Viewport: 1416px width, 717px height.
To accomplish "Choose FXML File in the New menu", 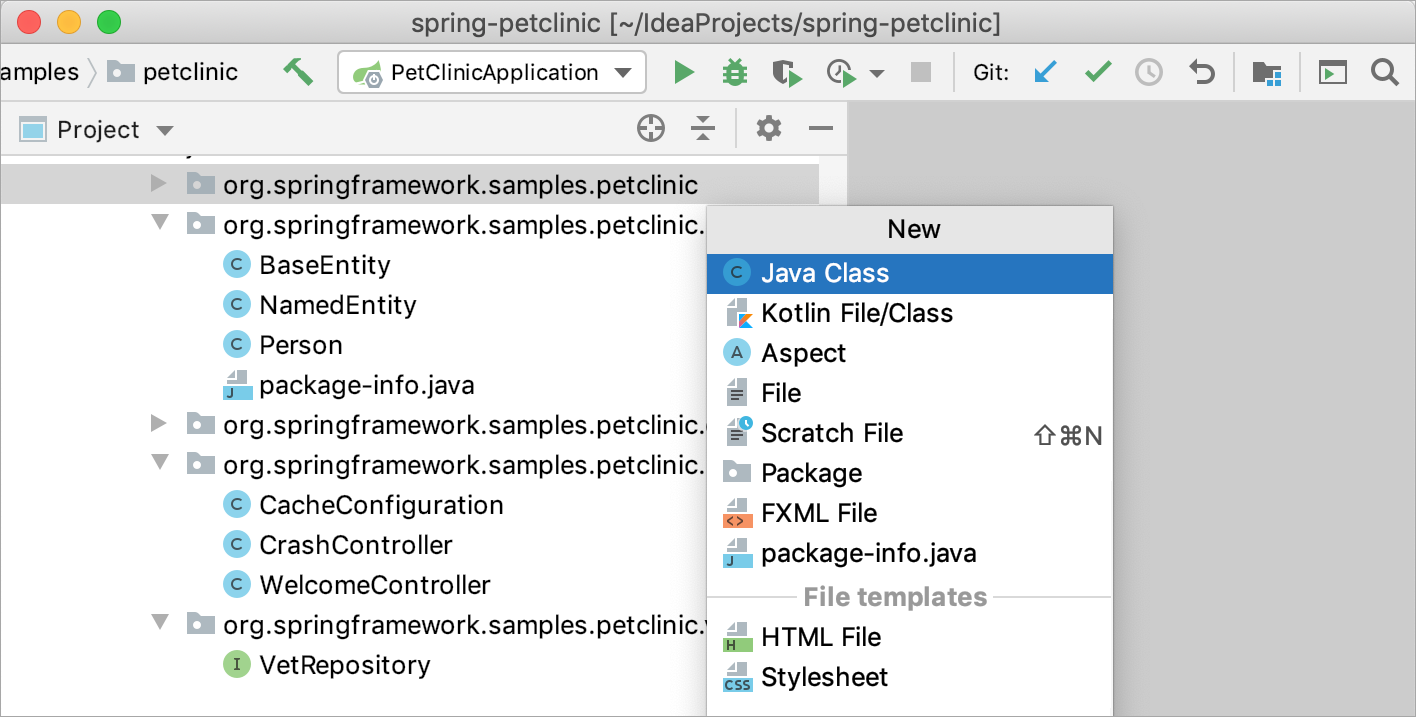I will point(910,513).
